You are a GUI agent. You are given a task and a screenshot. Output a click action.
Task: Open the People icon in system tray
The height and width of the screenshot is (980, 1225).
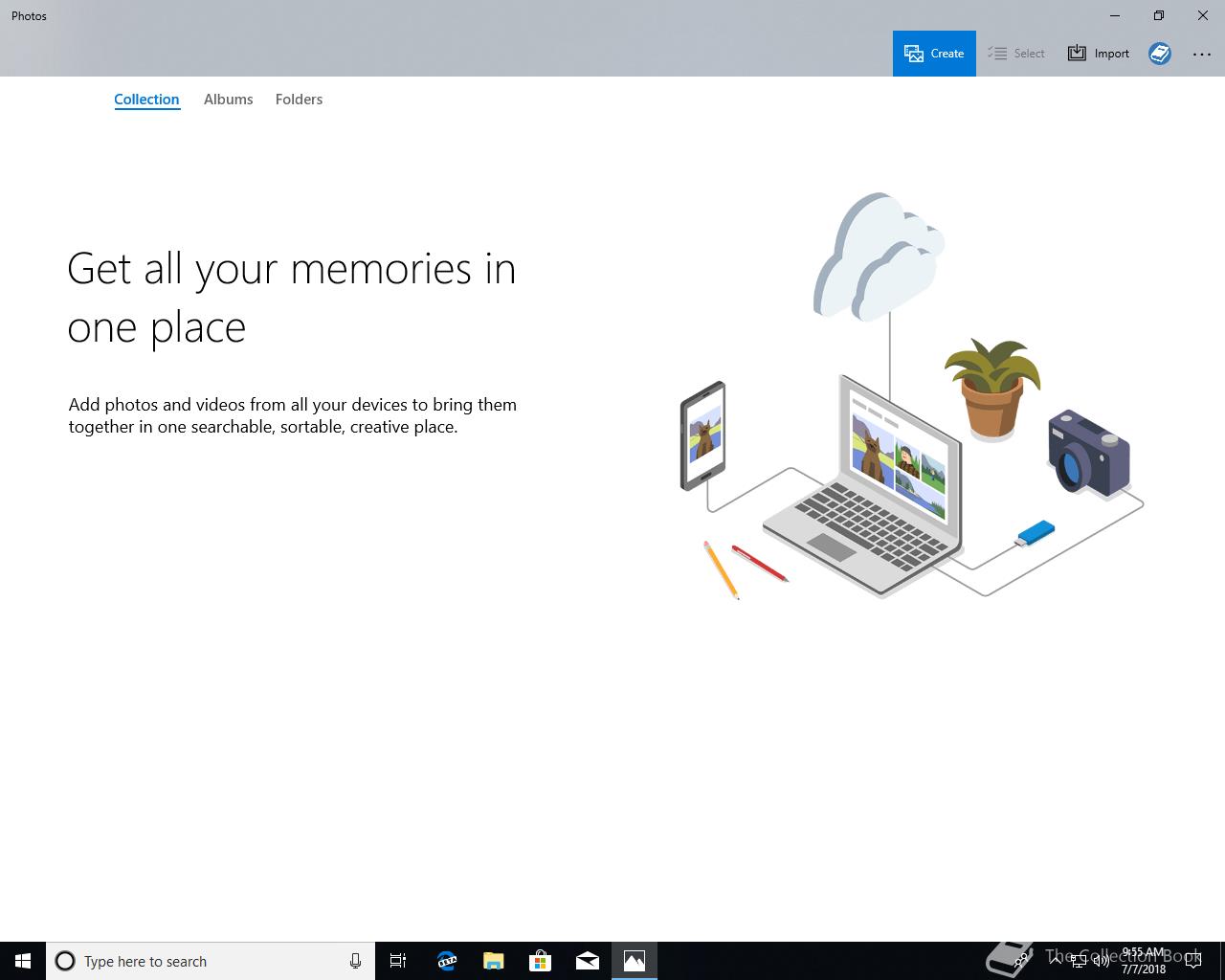[x=1019, y=960]
